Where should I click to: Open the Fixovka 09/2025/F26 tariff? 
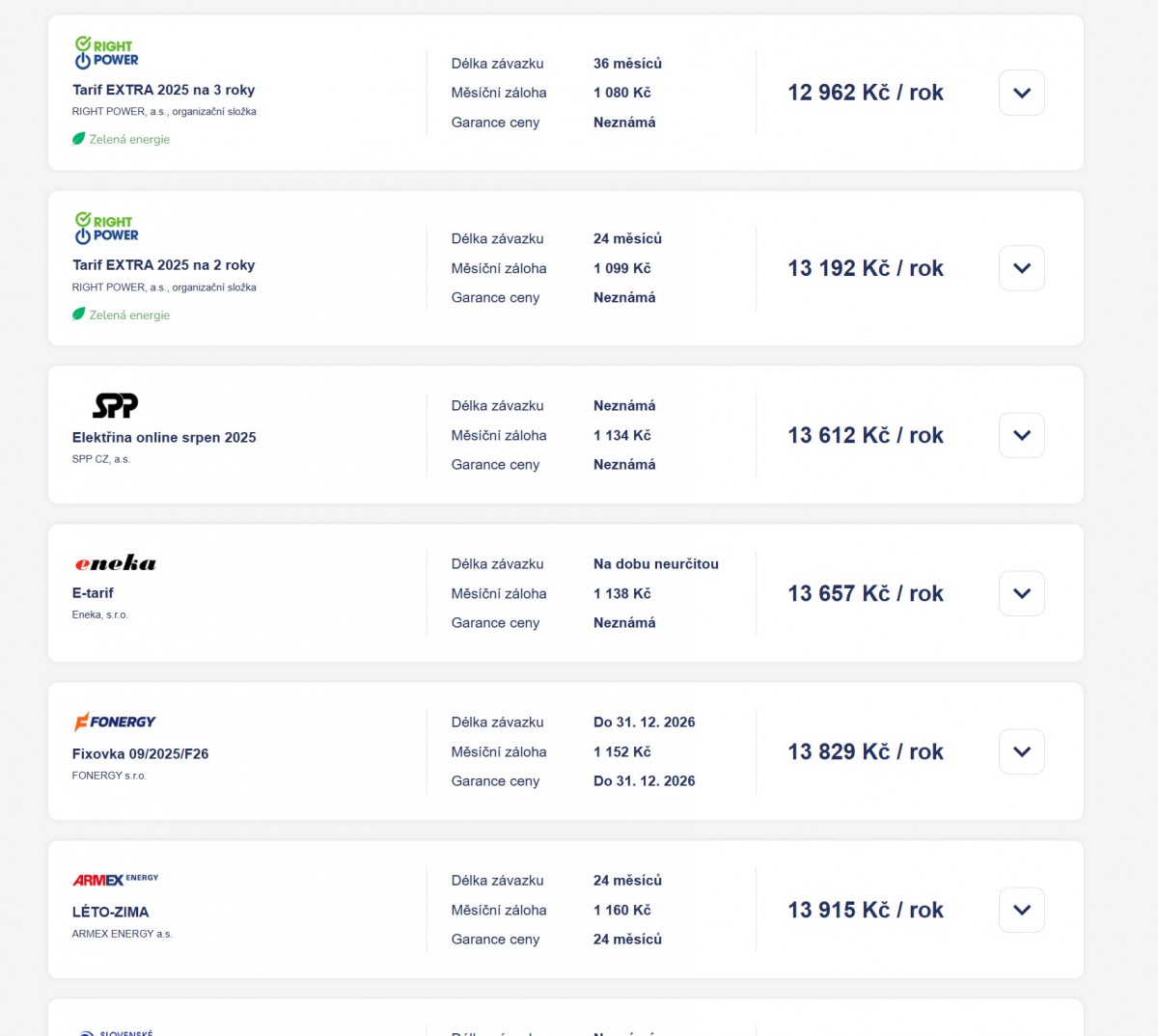[x=140, y=754]
